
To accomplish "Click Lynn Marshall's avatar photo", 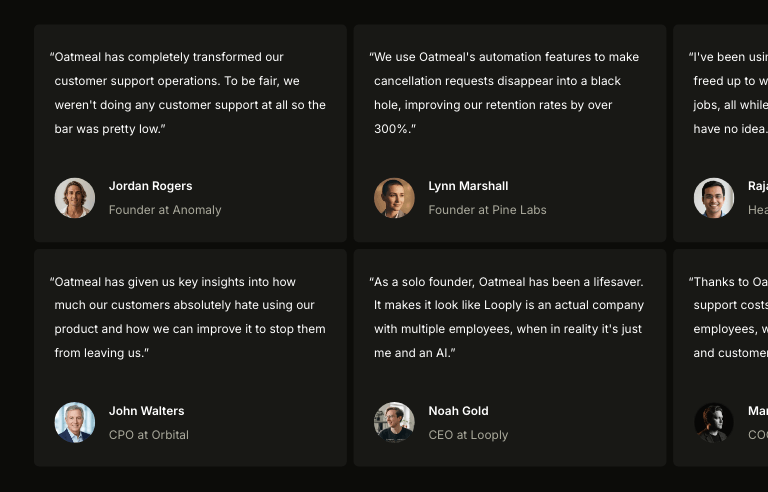I will pyautogui.click(x=394, y=198).
